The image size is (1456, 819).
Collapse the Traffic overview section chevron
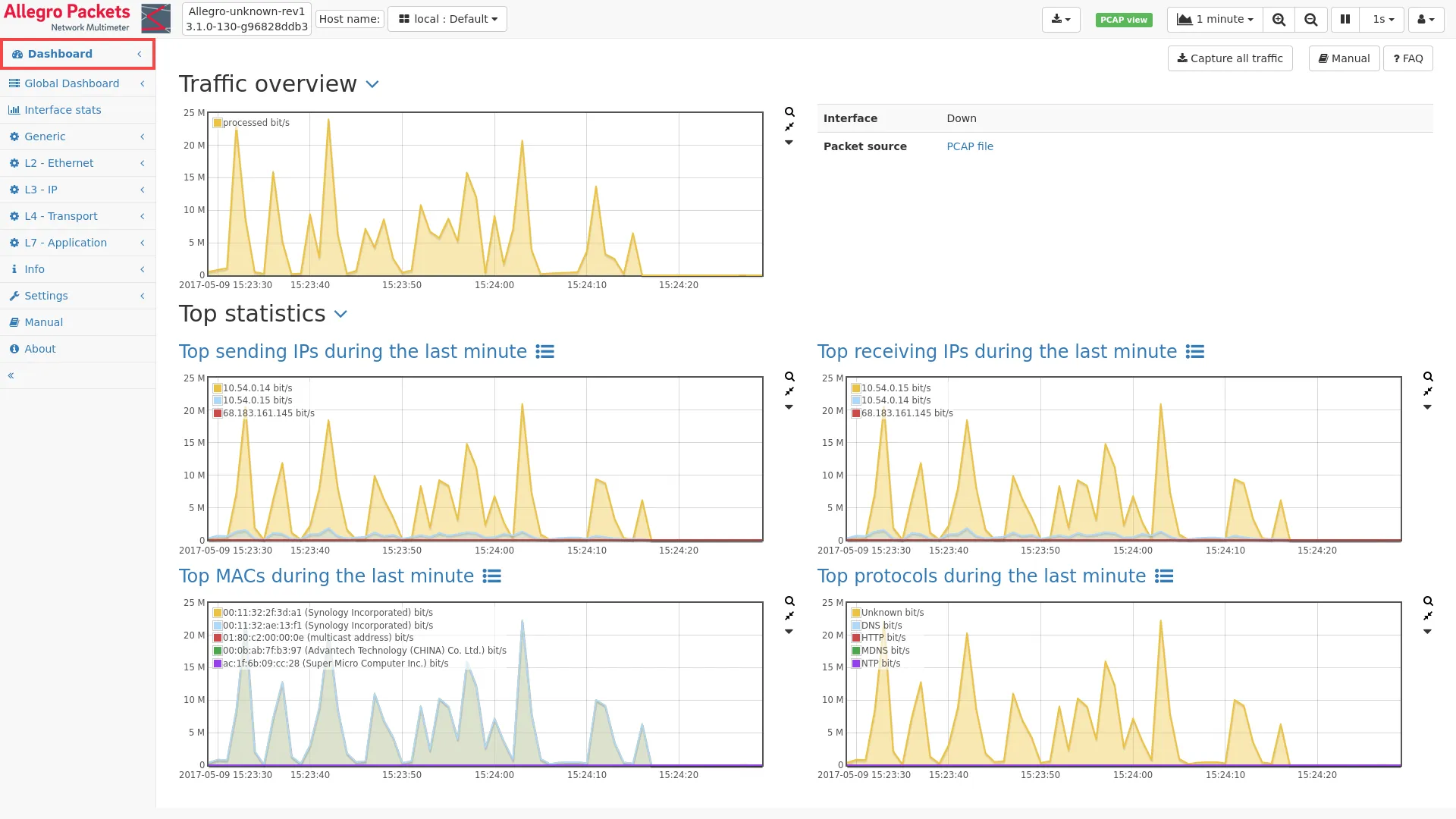point(372,84)
